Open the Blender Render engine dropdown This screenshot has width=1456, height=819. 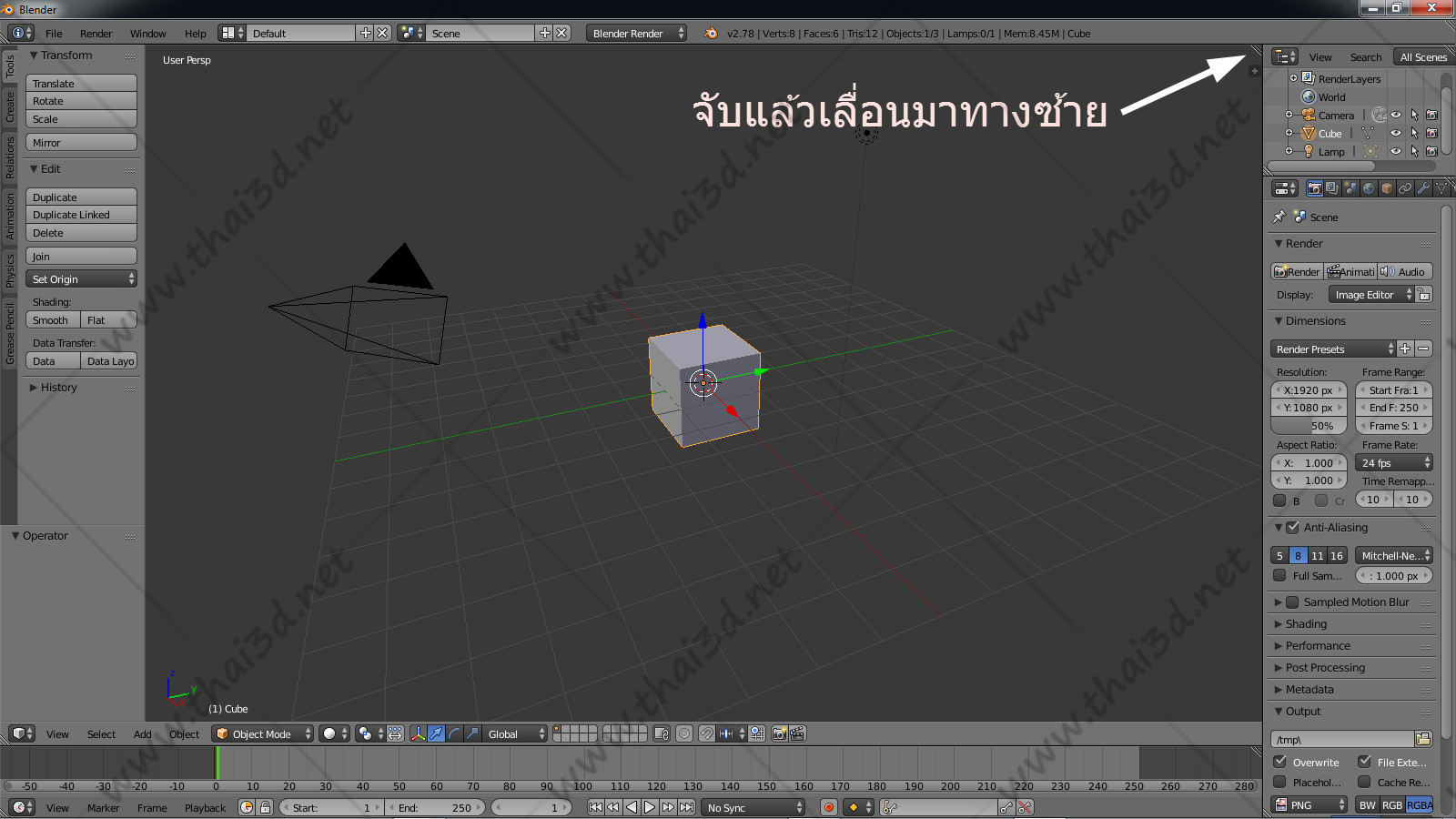(636, 33)
